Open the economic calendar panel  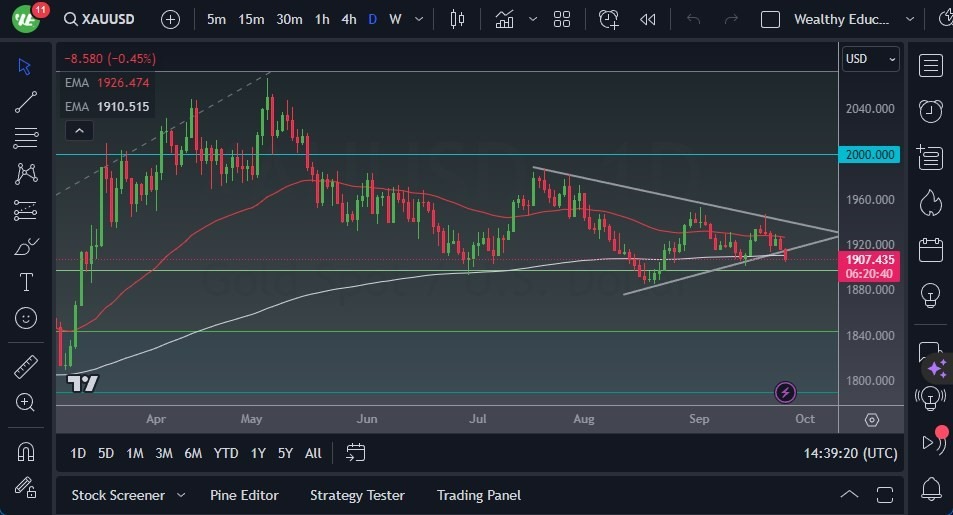pos(931,250)
